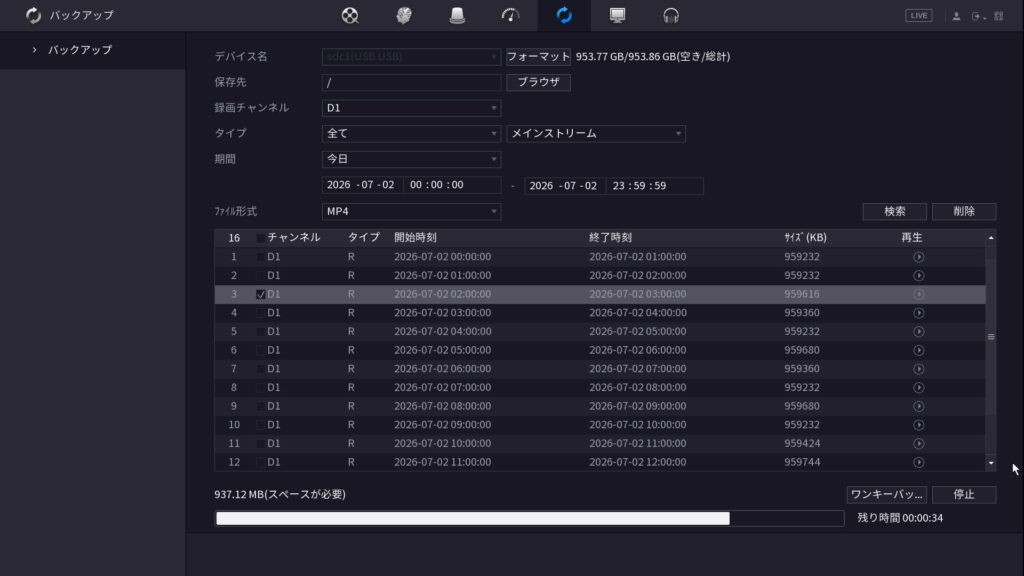Viewport: 1024px width, 576px height.
Task: Toggle the select-all checkbox in header
Action: point(261,238)
